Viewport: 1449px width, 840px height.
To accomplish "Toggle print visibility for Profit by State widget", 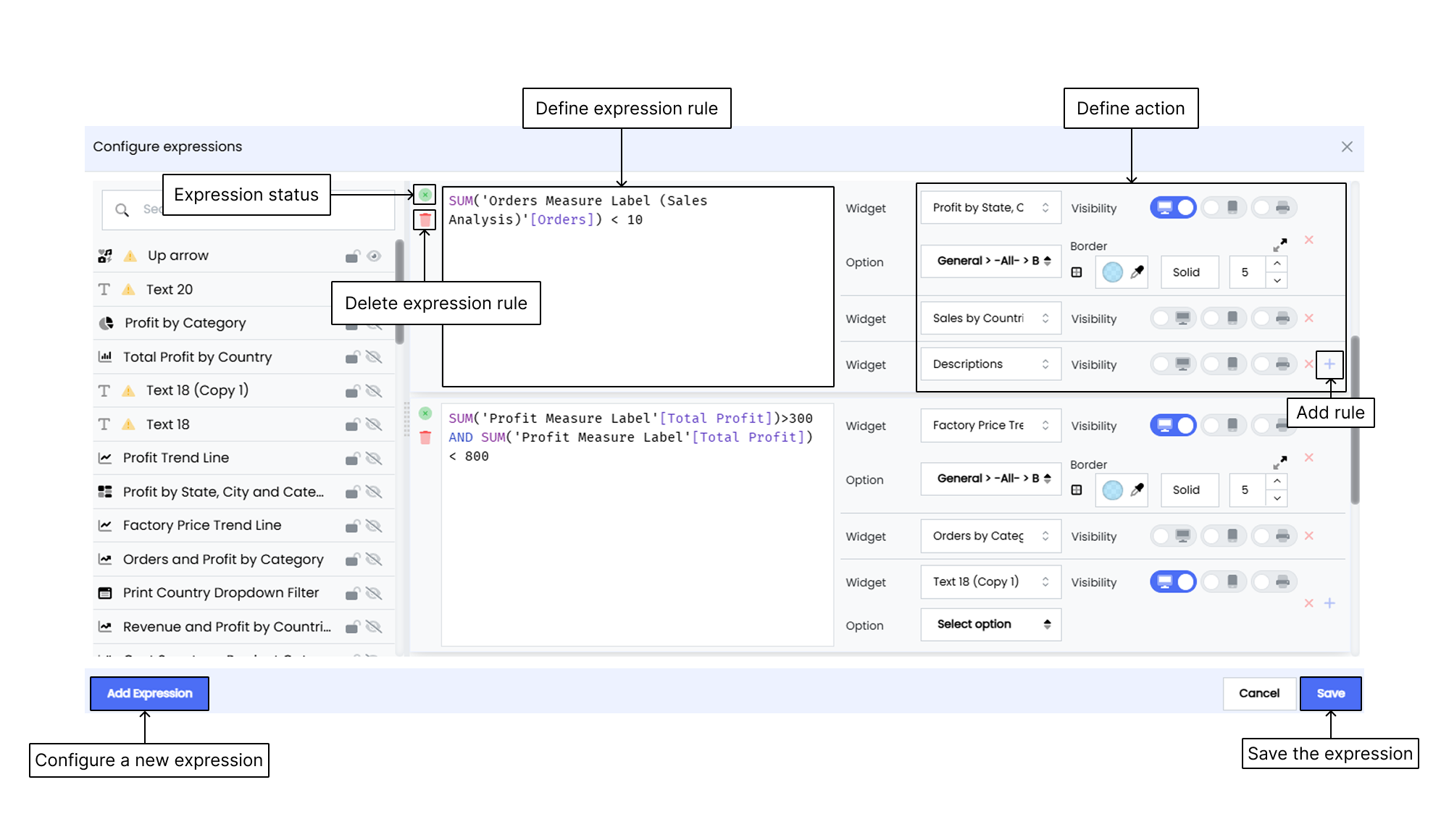I will click(1274, 208).
